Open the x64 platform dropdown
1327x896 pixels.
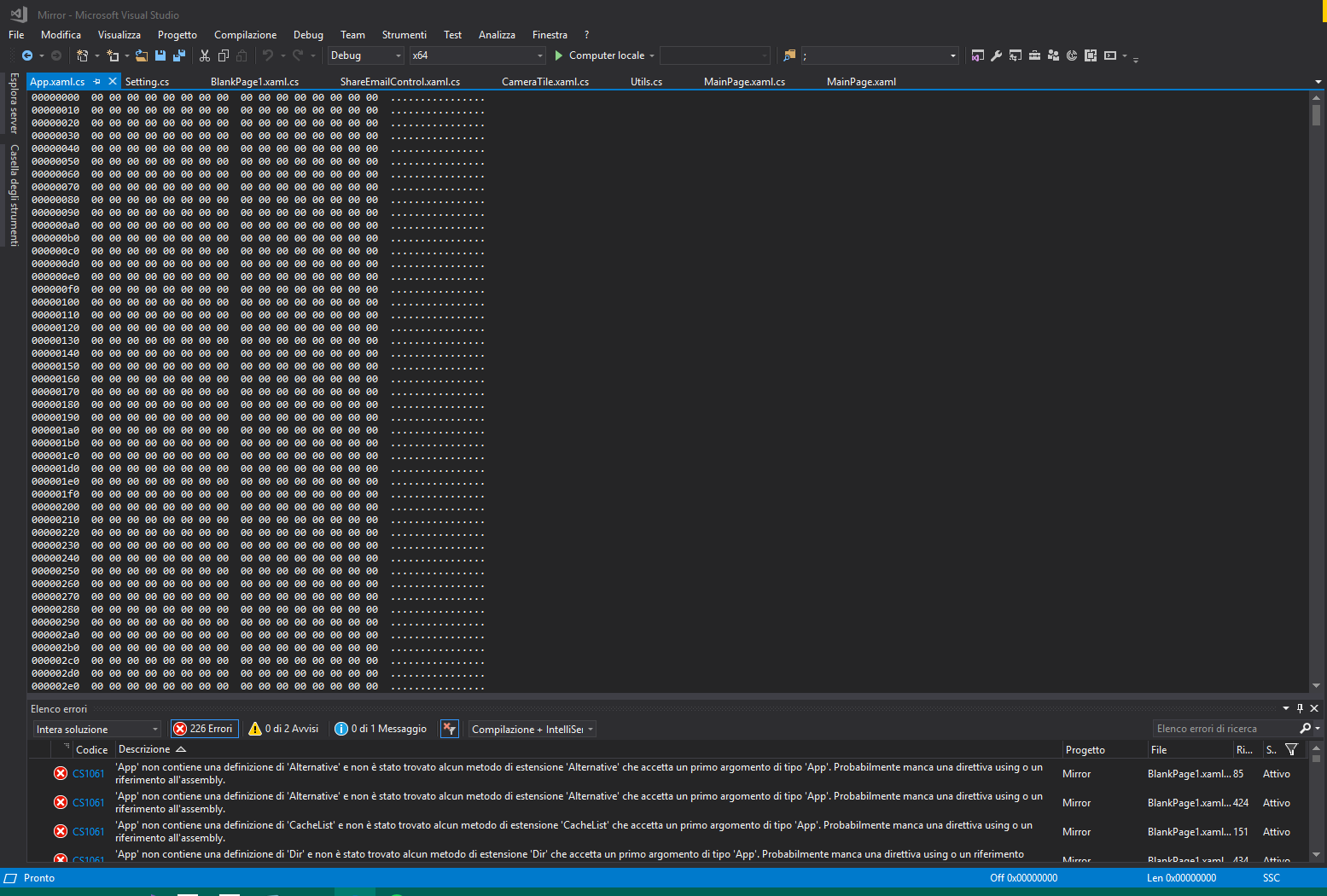(x=477, y=55)
